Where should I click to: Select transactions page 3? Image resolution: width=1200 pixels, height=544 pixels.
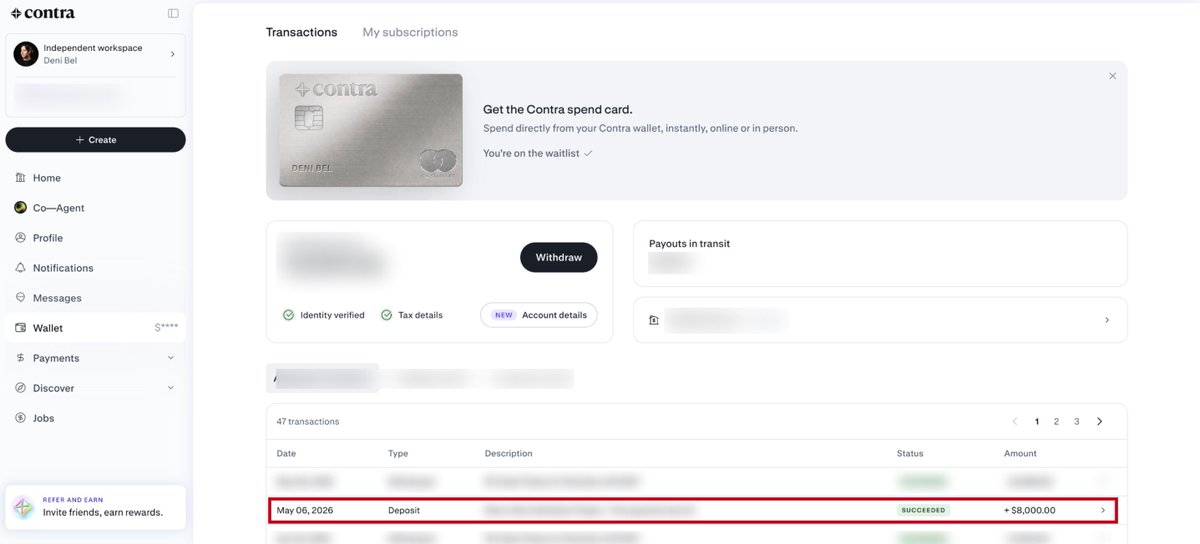[1077, 422]
